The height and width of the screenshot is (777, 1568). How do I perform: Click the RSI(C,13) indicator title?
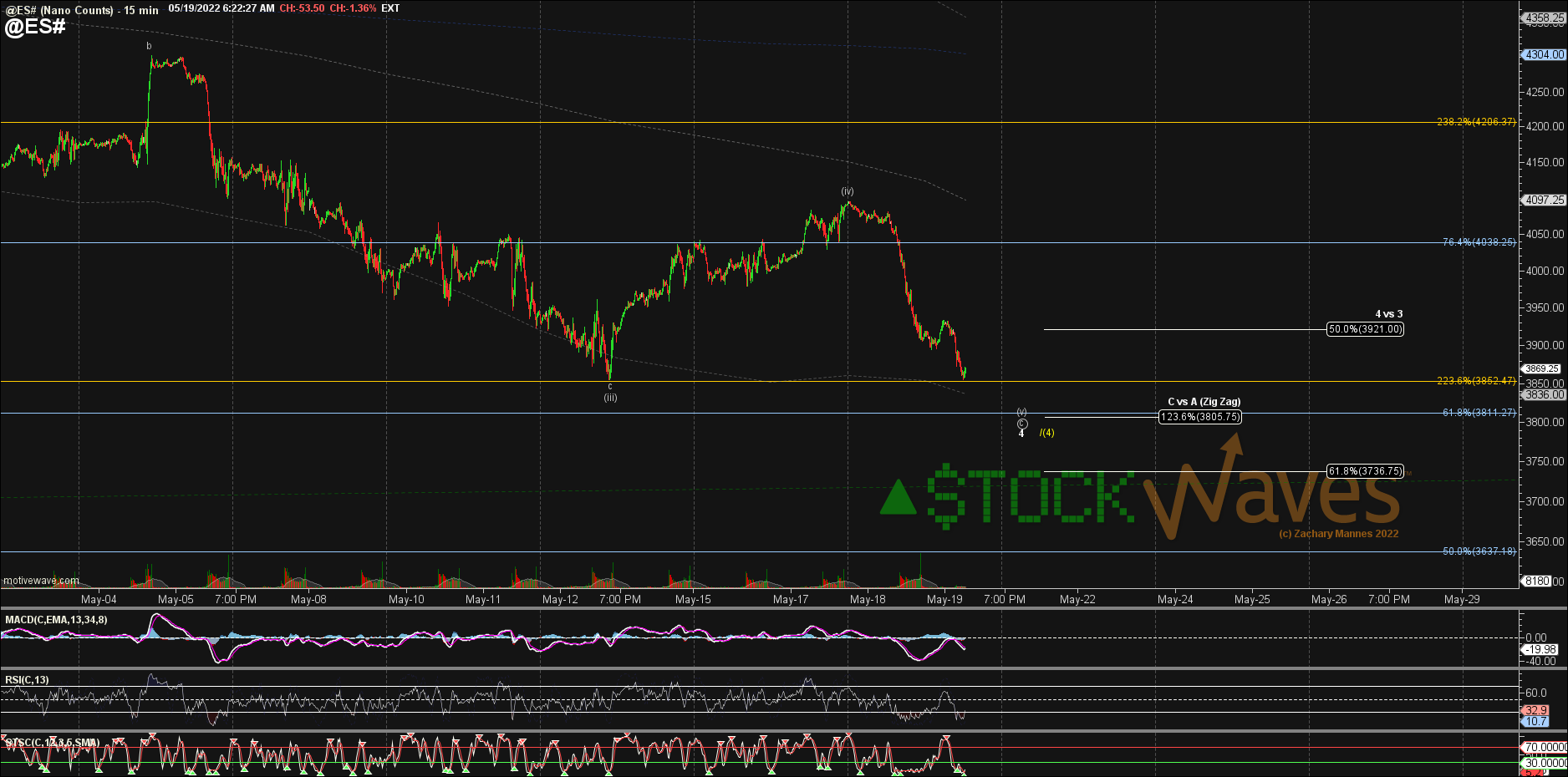pyautogui.click(x=27, y=680)
